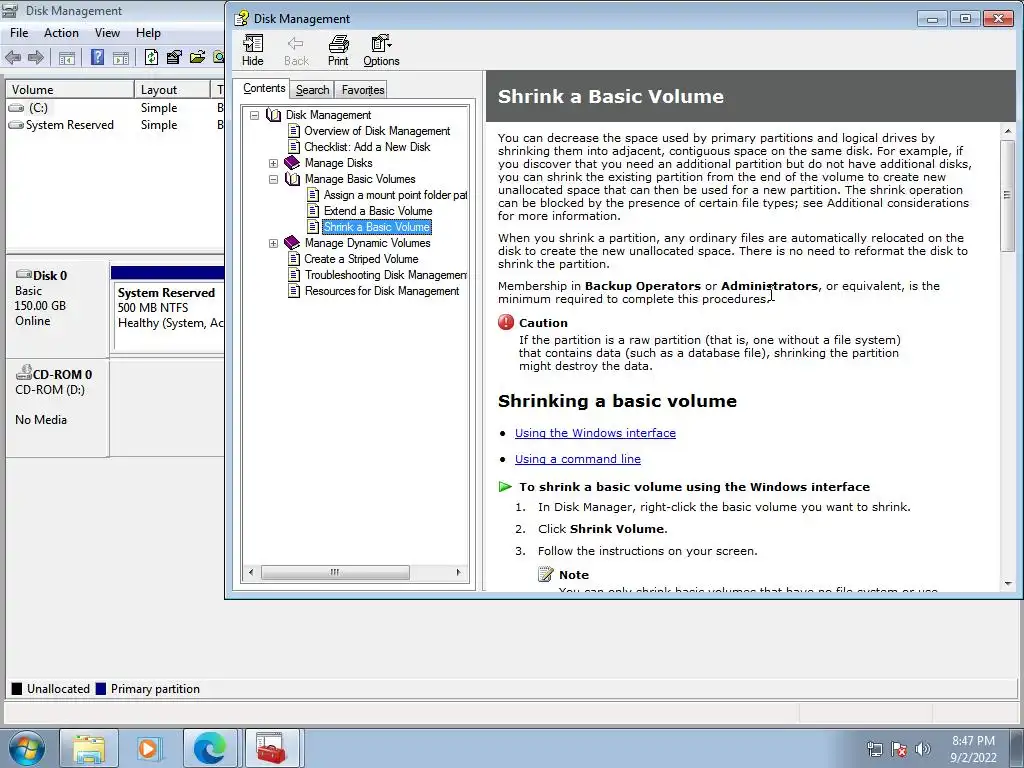1024x768 pixels.
Task: Click the Disk 0 drive icon
Action: [24, 274]
